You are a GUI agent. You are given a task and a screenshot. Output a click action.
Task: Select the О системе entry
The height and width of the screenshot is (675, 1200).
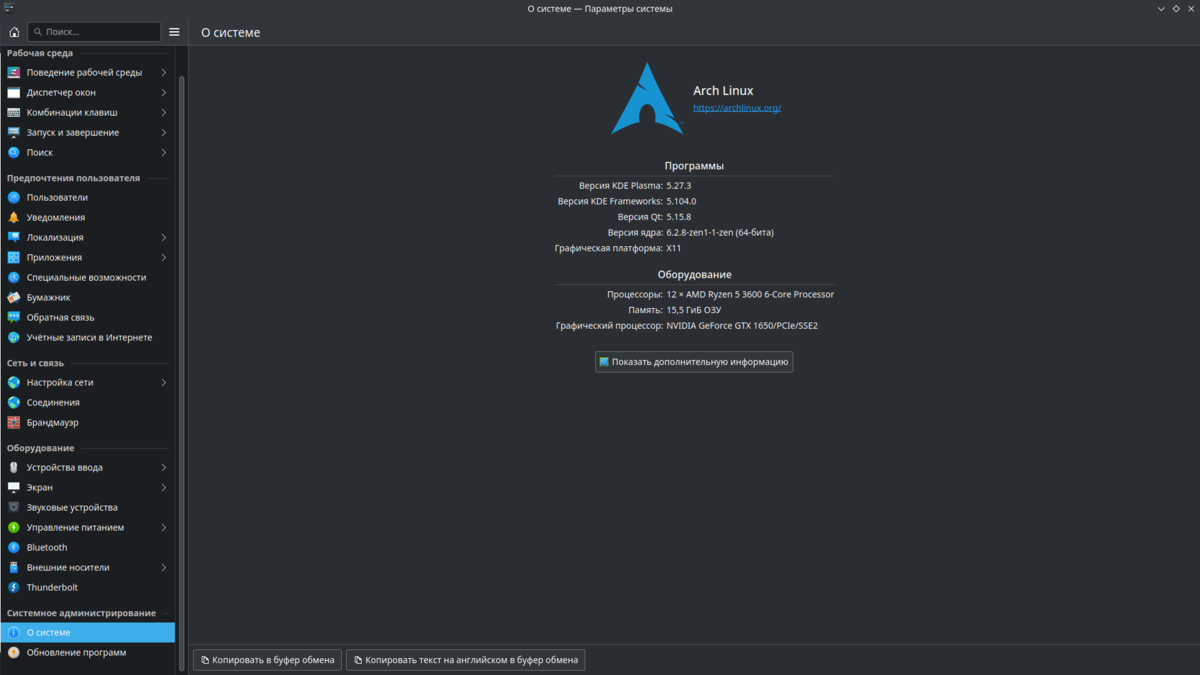[88, 632]
